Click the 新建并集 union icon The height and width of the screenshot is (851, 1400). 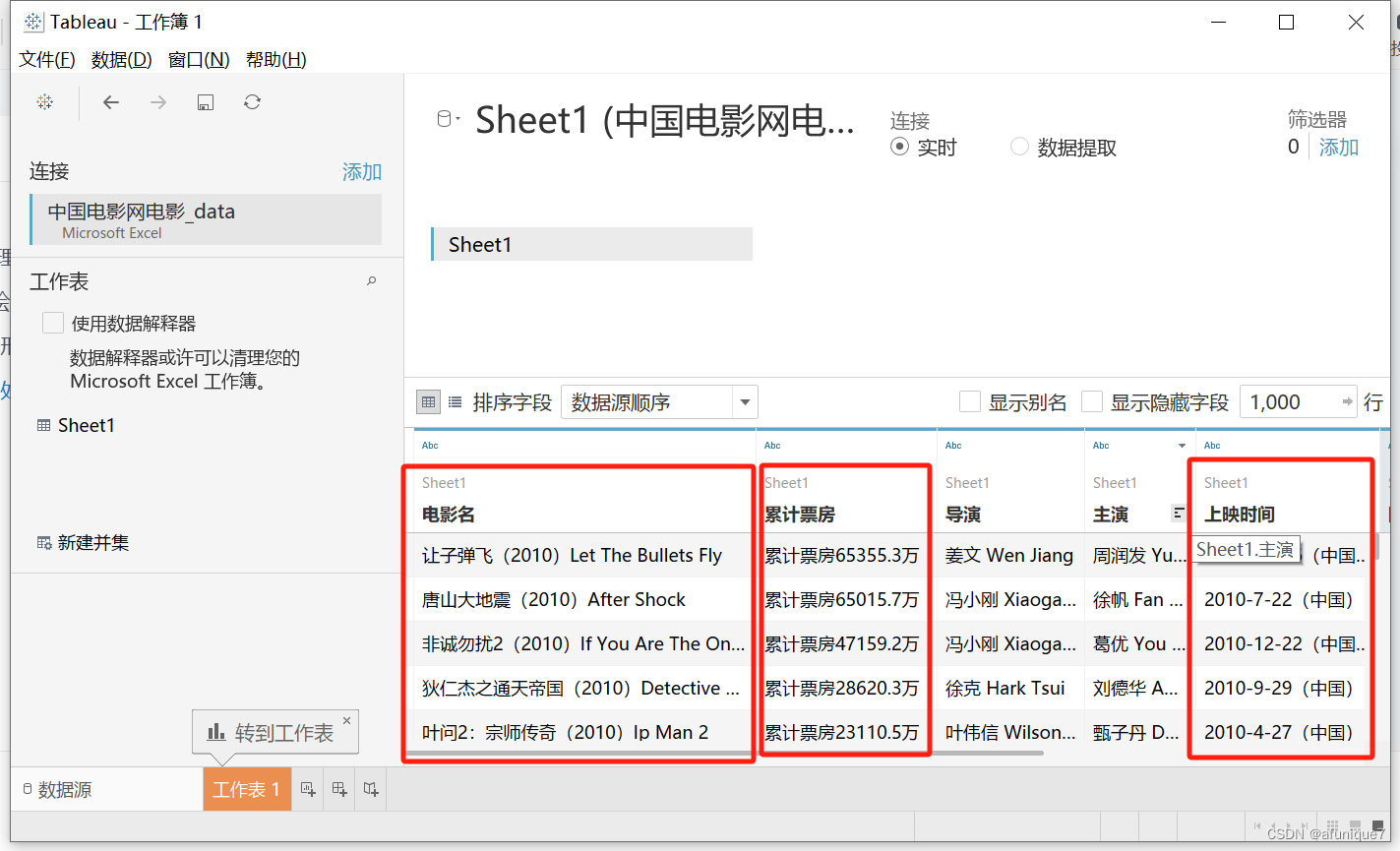click(44, 543)
